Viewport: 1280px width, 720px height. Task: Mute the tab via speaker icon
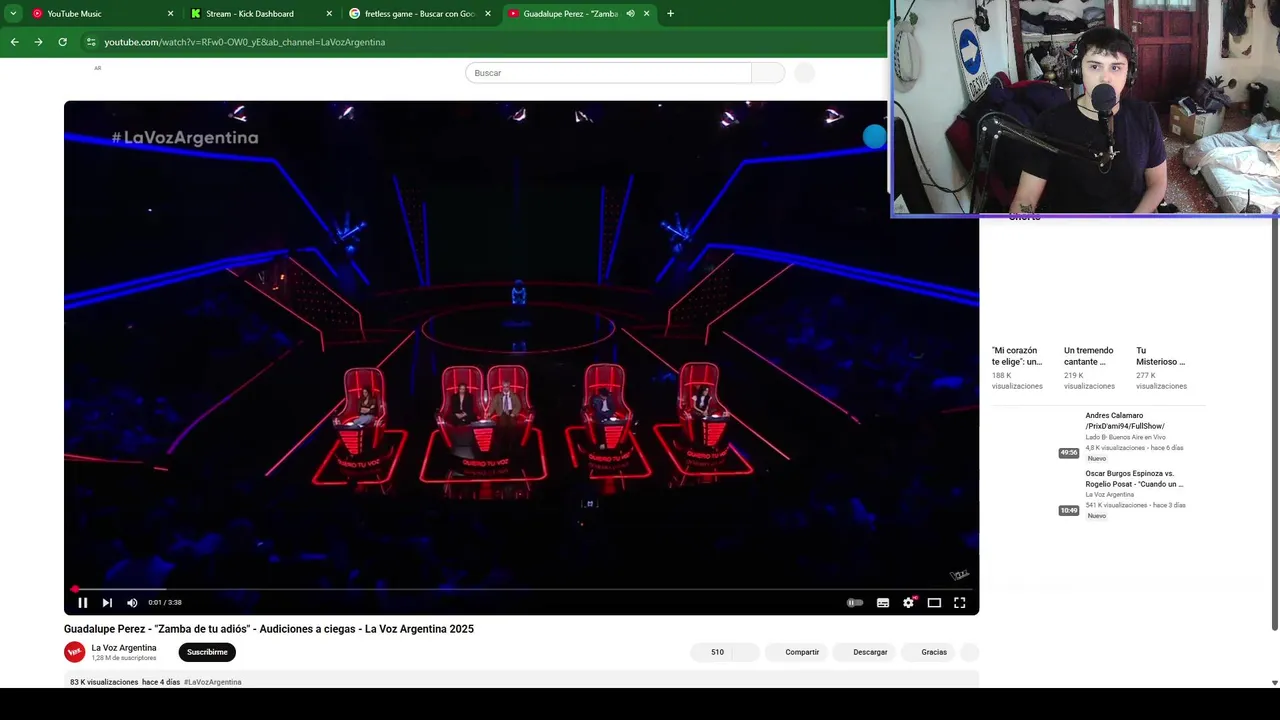pyautogui.click(x=630, y=14)
